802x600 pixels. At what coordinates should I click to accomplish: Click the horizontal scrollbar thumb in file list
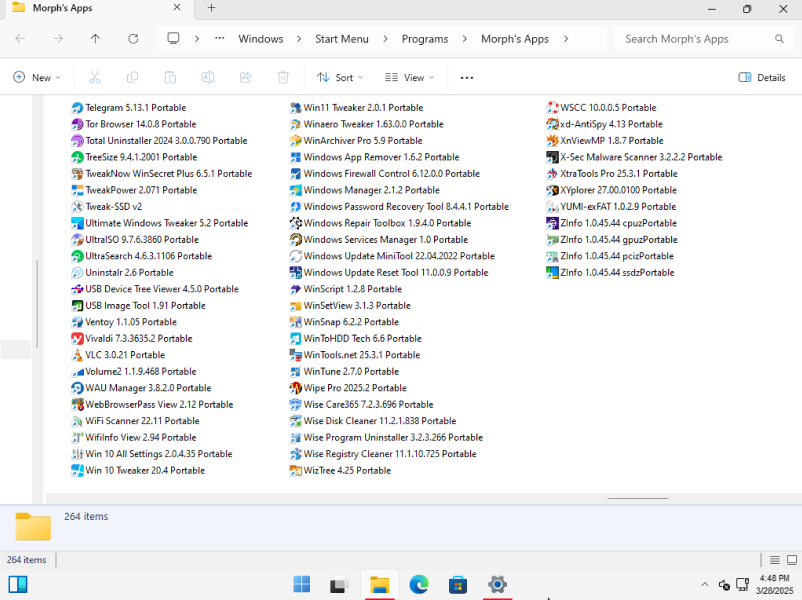638,498
